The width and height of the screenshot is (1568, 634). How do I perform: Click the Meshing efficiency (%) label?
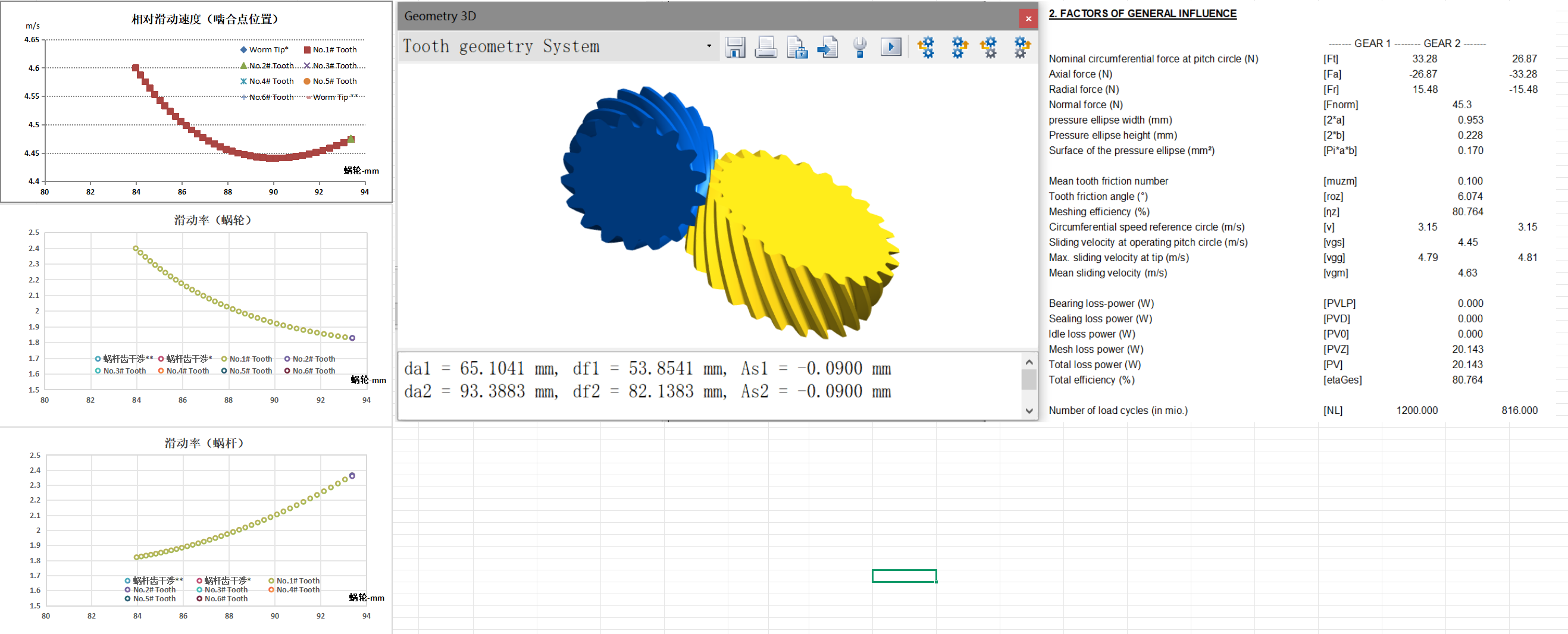[x=1098, y=212]
